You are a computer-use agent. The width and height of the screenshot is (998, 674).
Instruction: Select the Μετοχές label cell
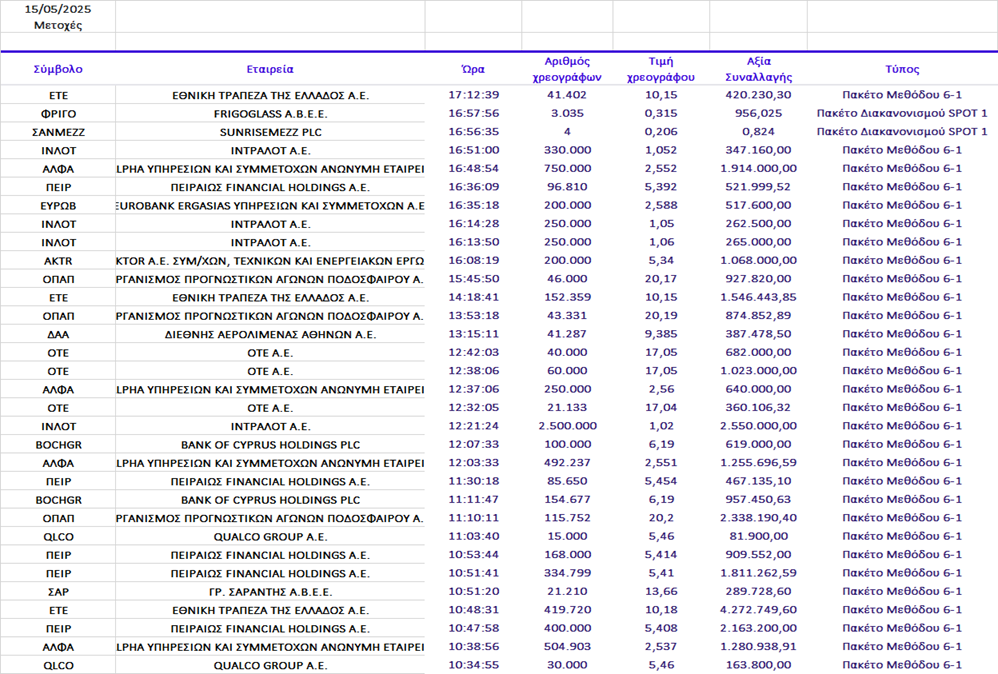58,25
